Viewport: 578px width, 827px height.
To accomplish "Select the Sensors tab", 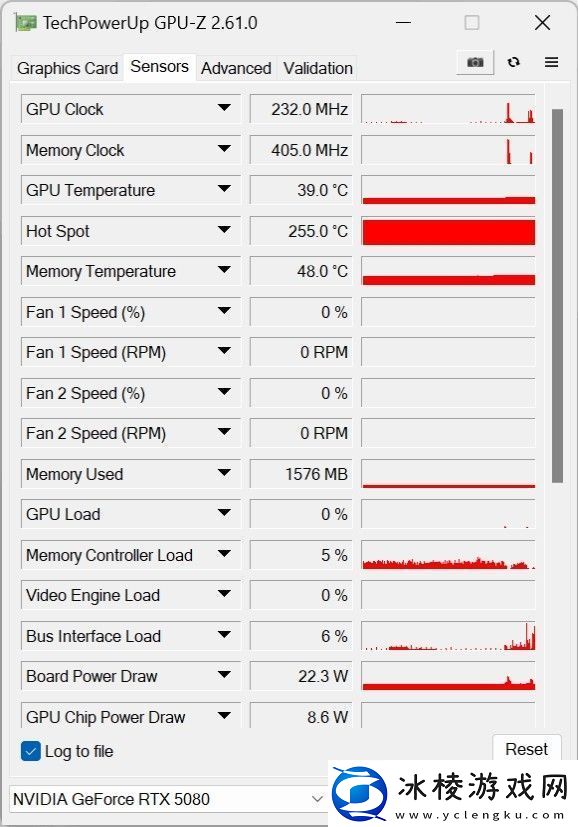I will point(158,66).
